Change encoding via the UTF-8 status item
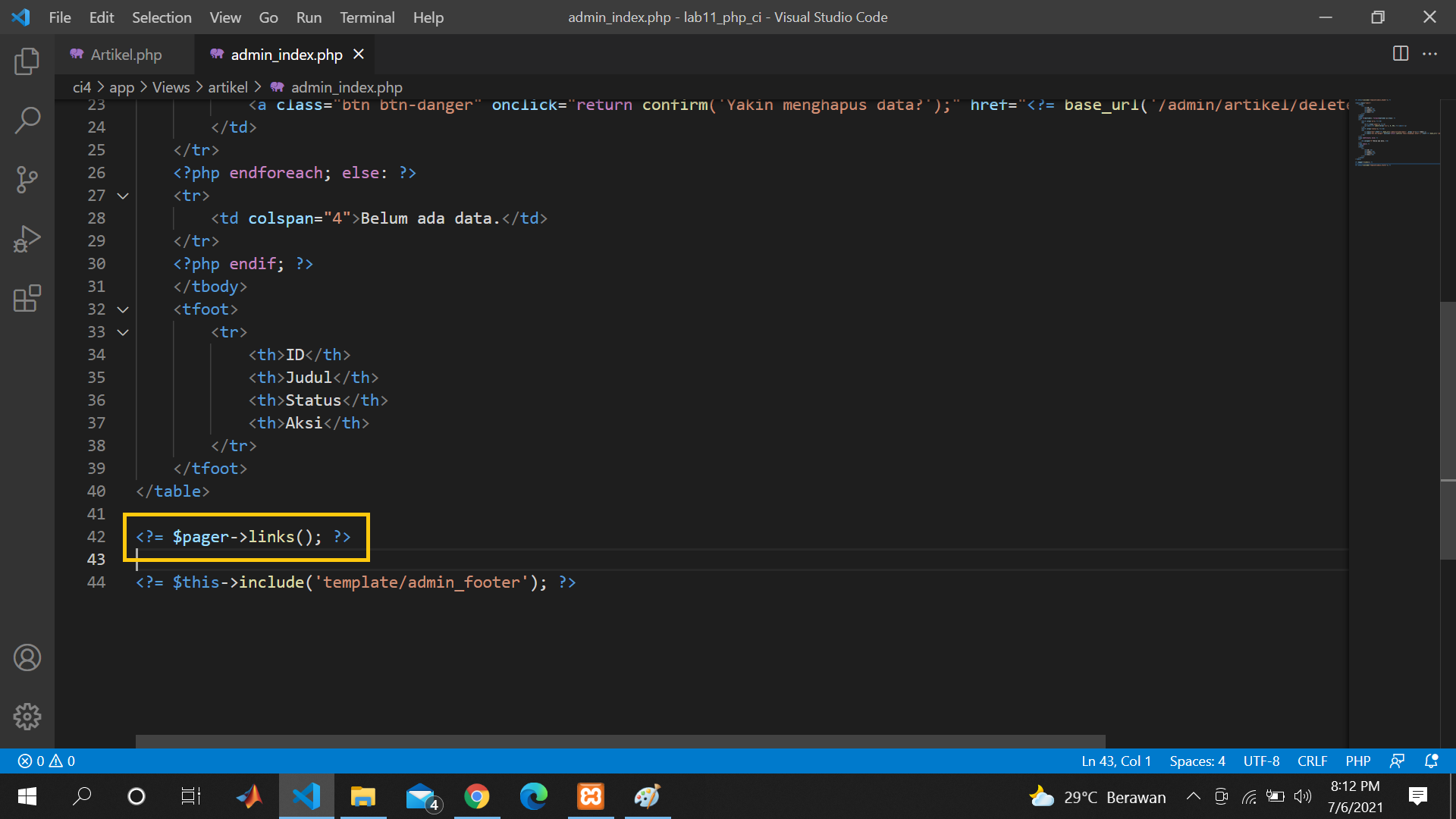This screenshot has height=819, width=1456. (1261, 761)
